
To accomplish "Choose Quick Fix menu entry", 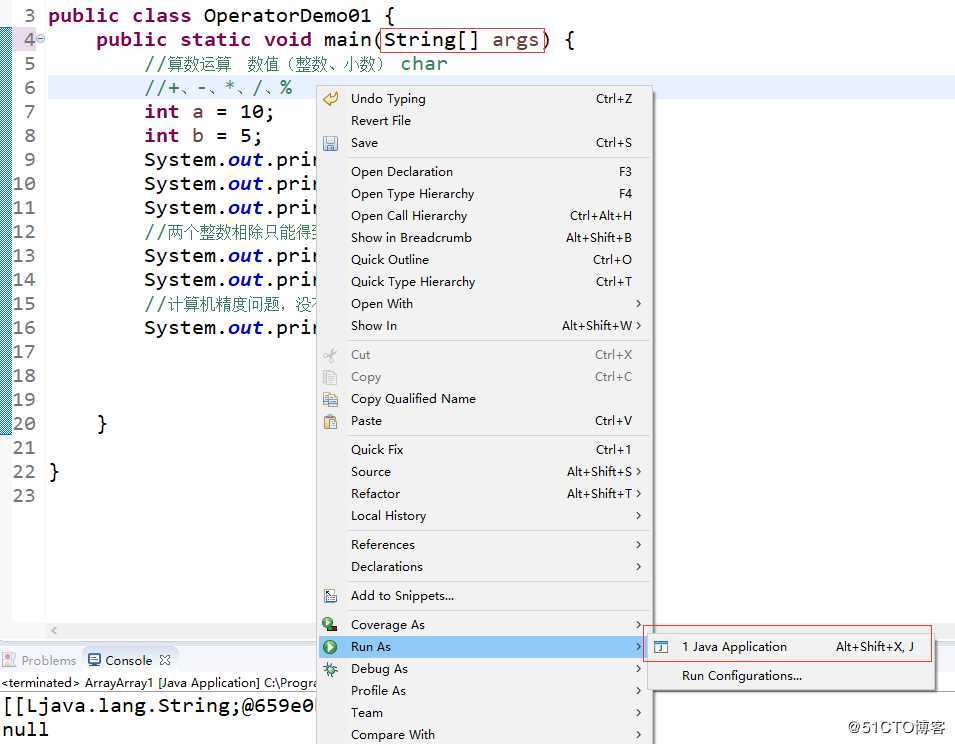I will coord(485,449).
